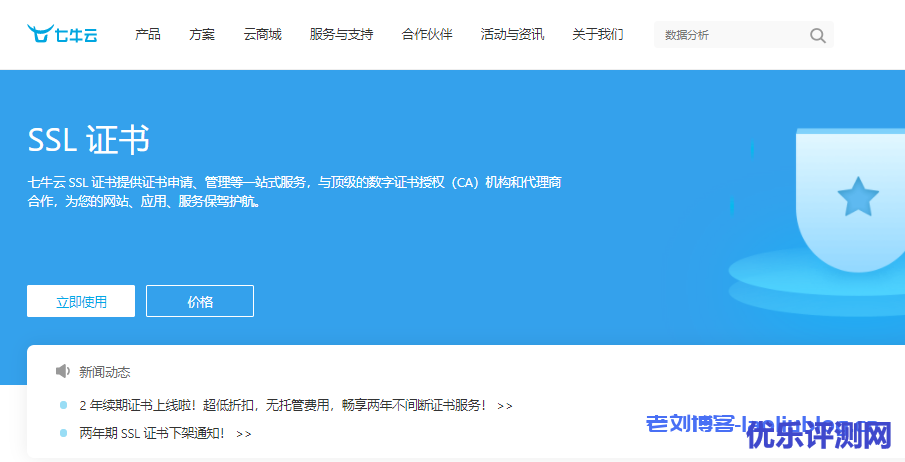The height and width of the screenshot is (462, 905).
Task: Click the magnifier search icon
Action: coord(817,36)
